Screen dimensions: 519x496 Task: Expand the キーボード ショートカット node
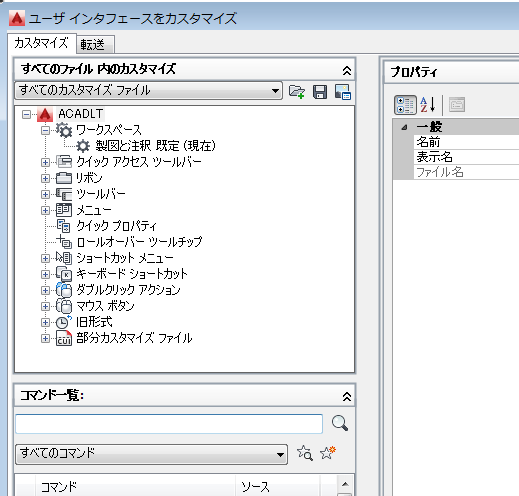tap(45, 274)
